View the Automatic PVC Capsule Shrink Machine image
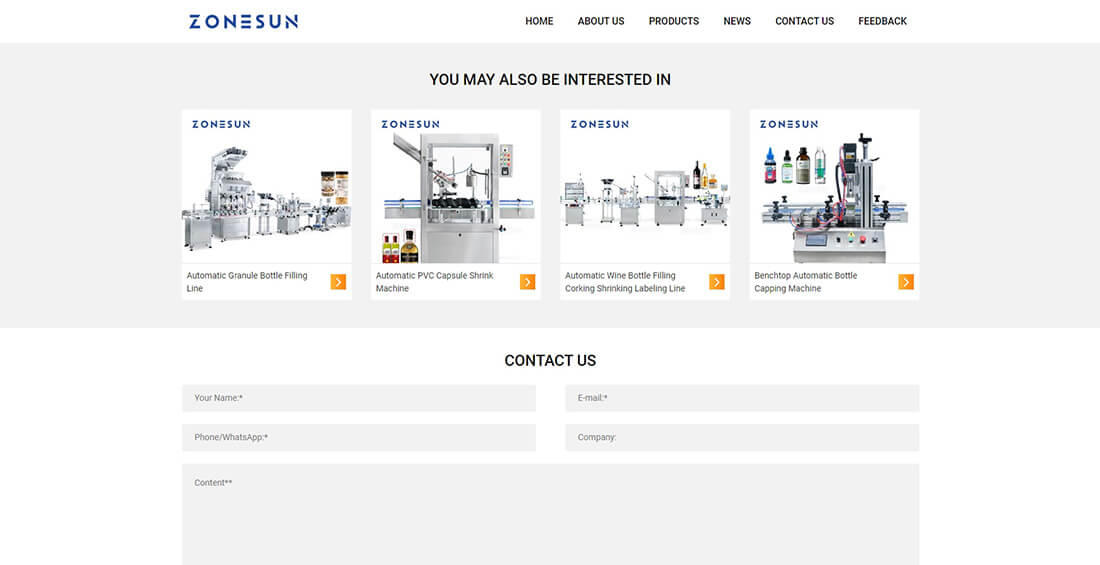 point(455,186)
